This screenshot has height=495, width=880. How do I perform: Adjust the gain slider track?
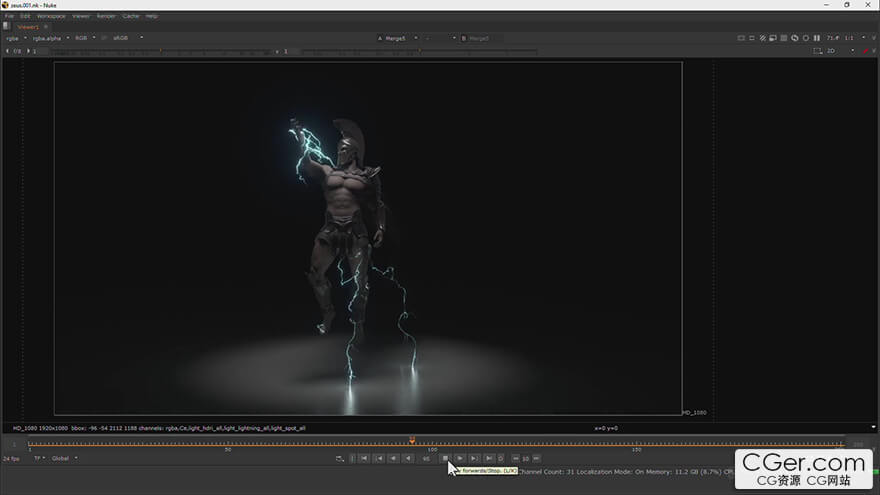tap(162, 52)
